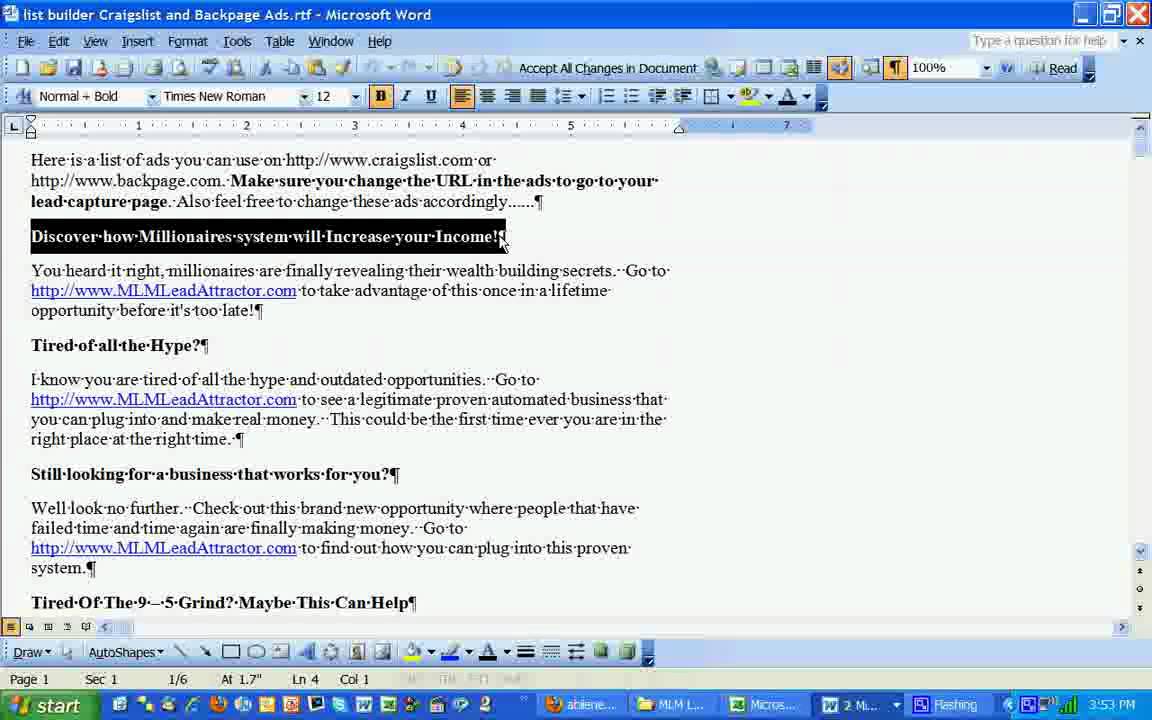The image size is (1152, 720).
Task: Open the Table menu
Action: pyautogui.click(x=279, y=41)
